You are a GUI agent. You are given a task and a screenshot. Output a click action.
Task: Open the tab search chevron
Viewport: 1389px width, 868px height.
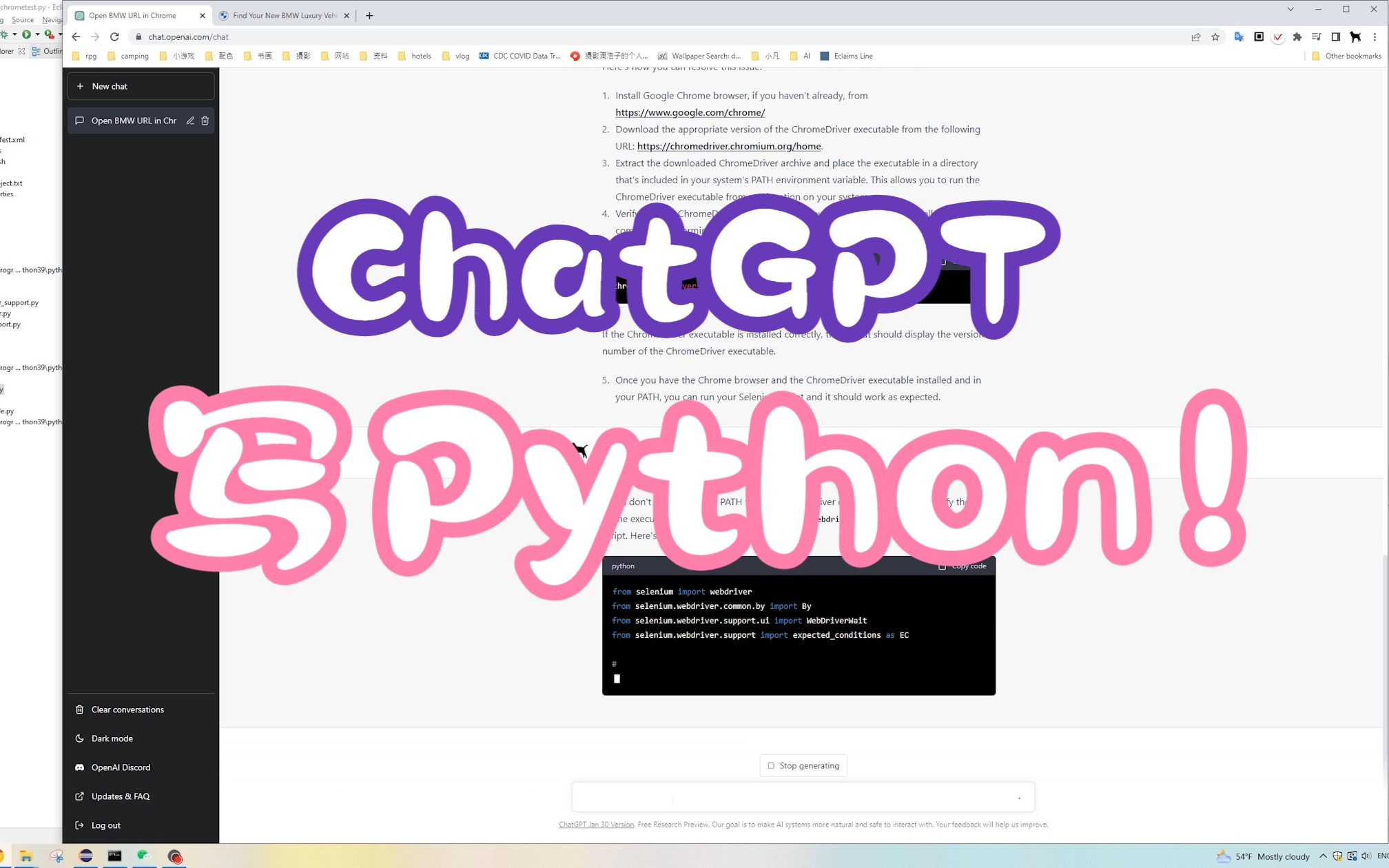click(x=1290, y=9)
